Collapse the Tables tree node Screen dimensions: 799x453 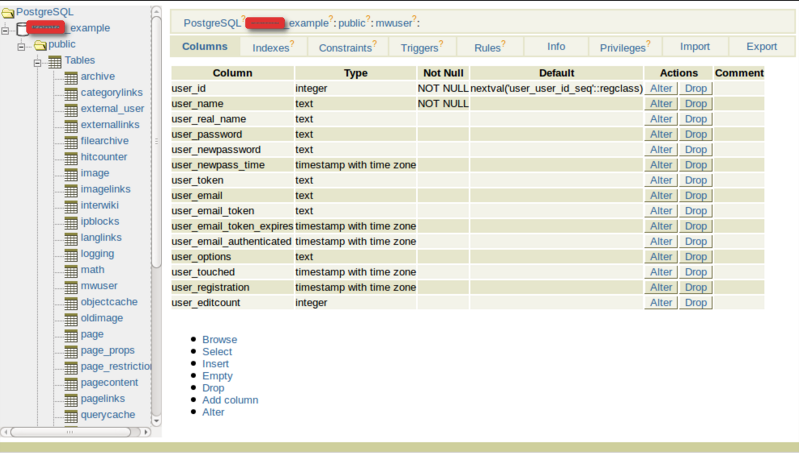(38, 61)
